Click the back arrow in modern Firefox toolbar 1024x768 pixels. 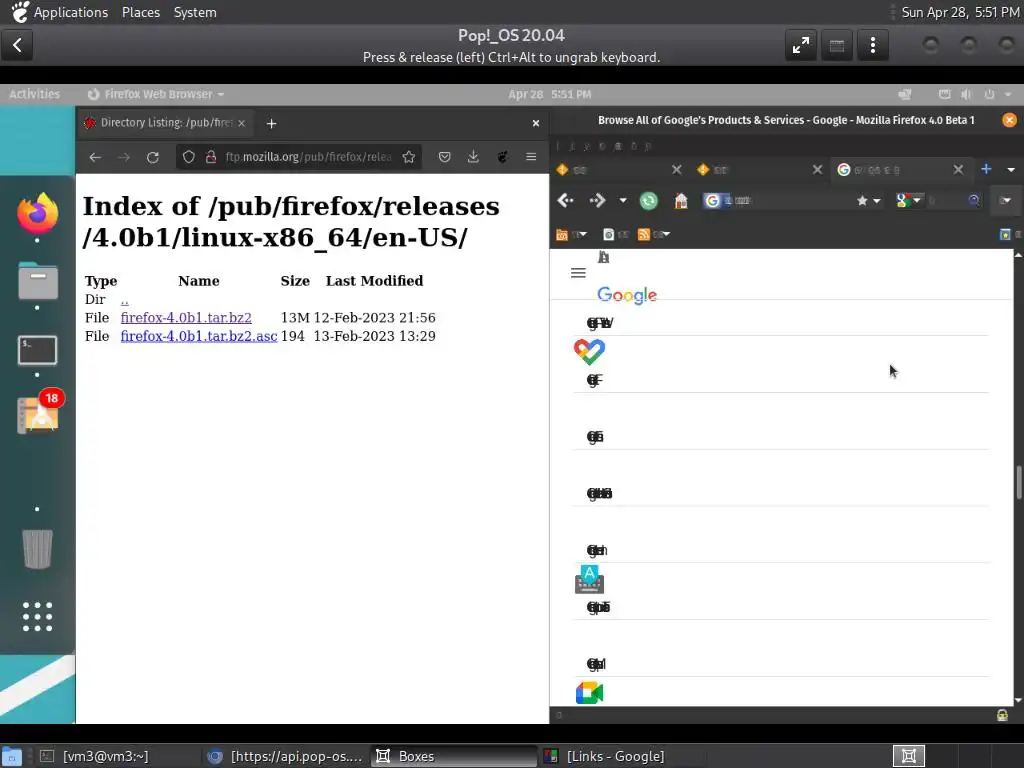pos(95,157)
